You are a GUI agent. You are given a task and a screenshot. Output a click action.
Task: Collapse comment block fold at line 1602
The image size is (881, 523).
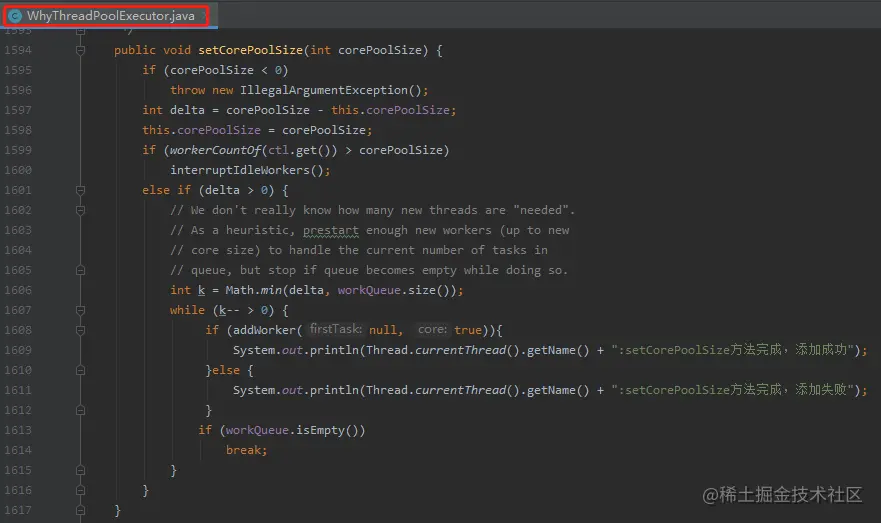click(80, 210)
